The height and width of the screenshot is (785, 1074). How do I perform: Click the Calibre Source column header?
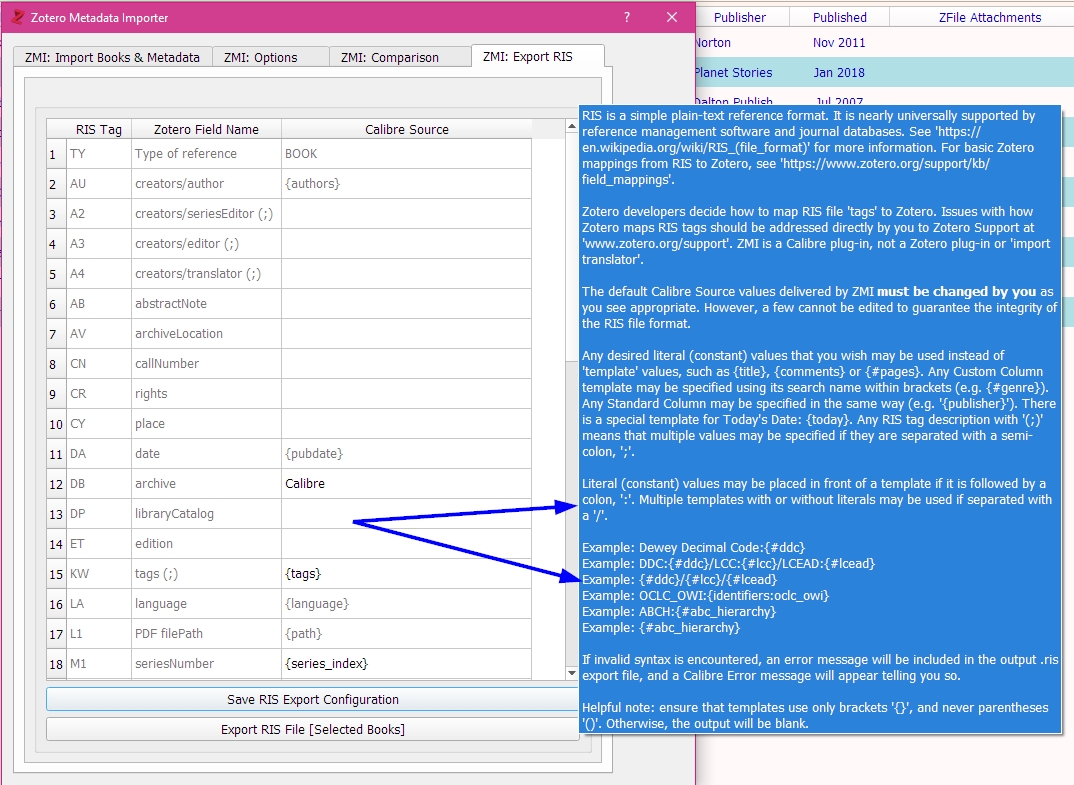point(406,129)
